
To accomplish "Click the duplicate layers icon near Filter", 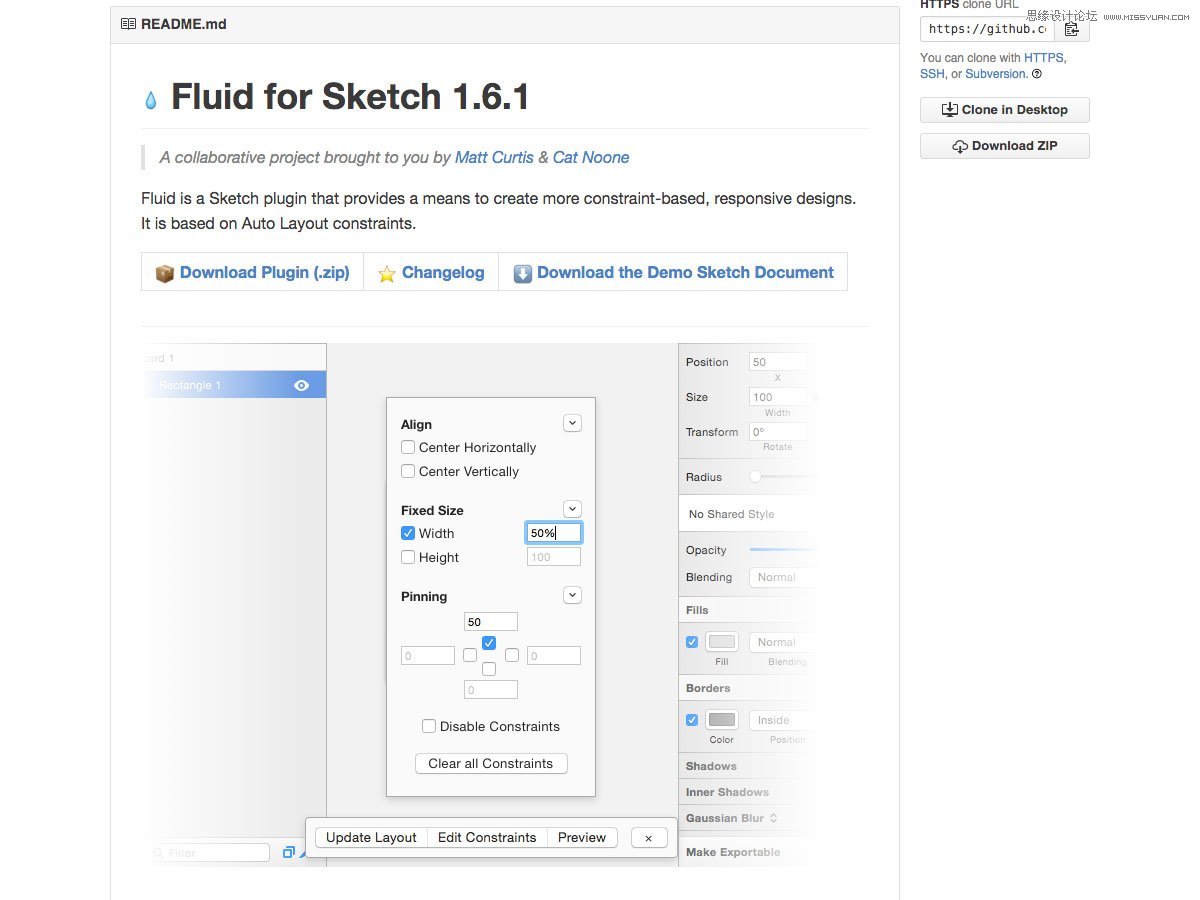I will click(x=289, y=852).
